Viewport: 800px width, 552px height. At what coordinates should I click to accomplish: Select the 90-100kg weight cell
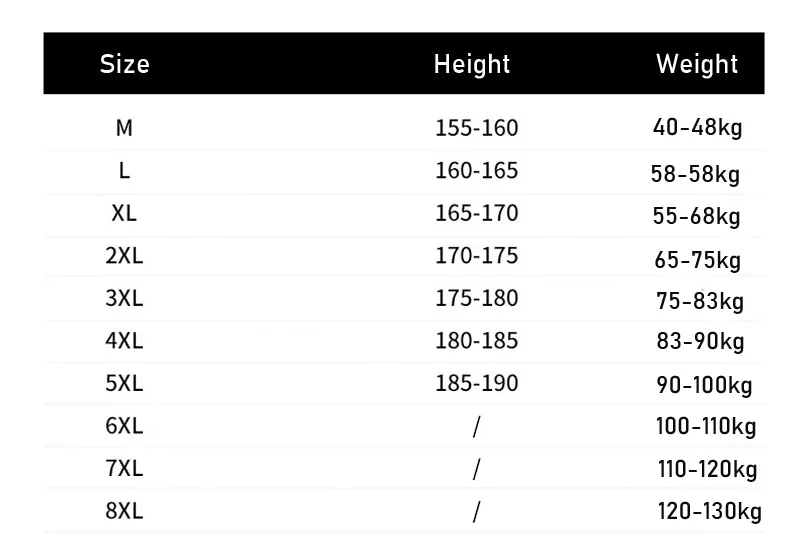pos(704,386)
